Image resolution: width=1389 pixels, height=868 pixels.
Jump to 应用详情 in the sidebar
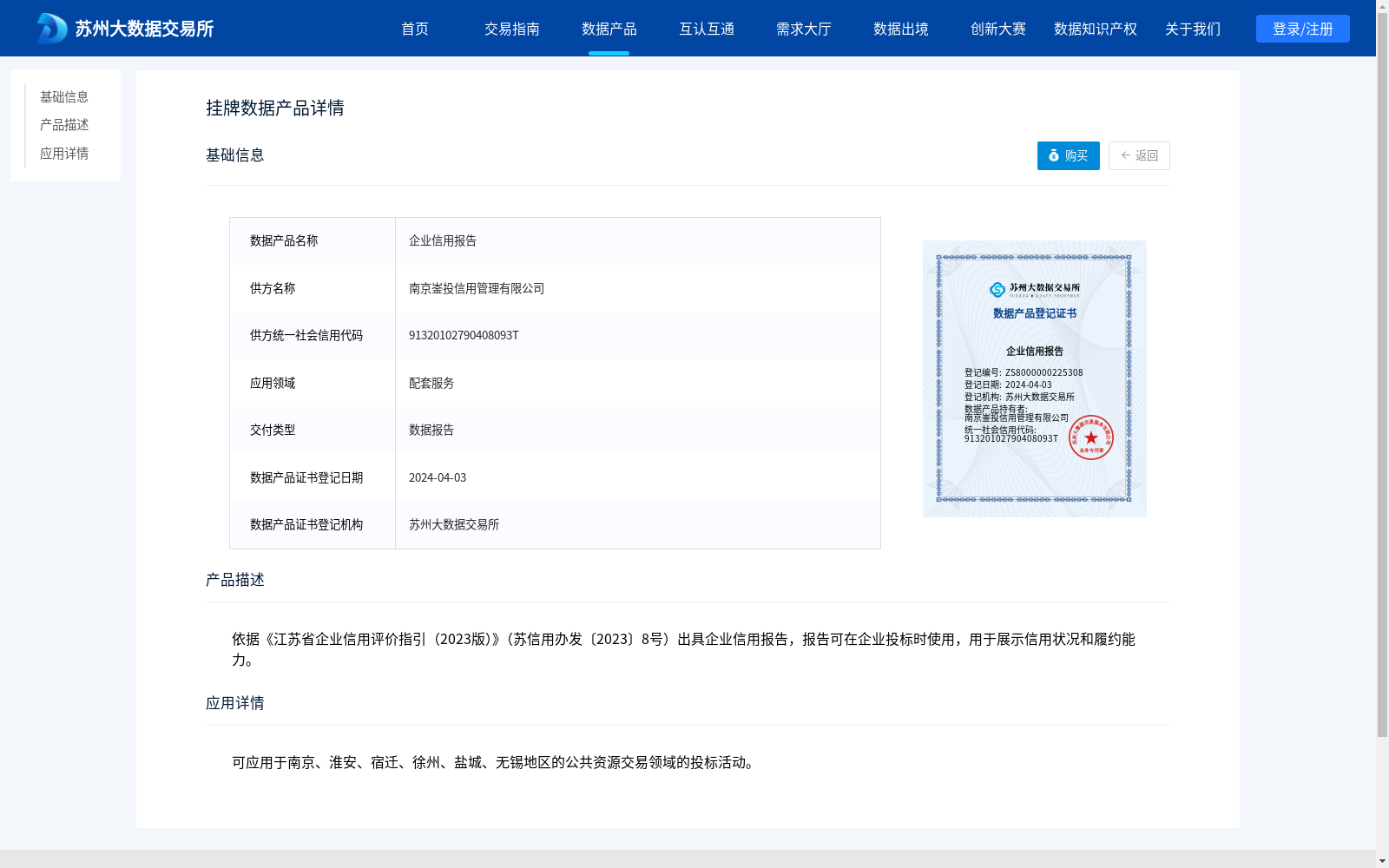click(64, 154)
